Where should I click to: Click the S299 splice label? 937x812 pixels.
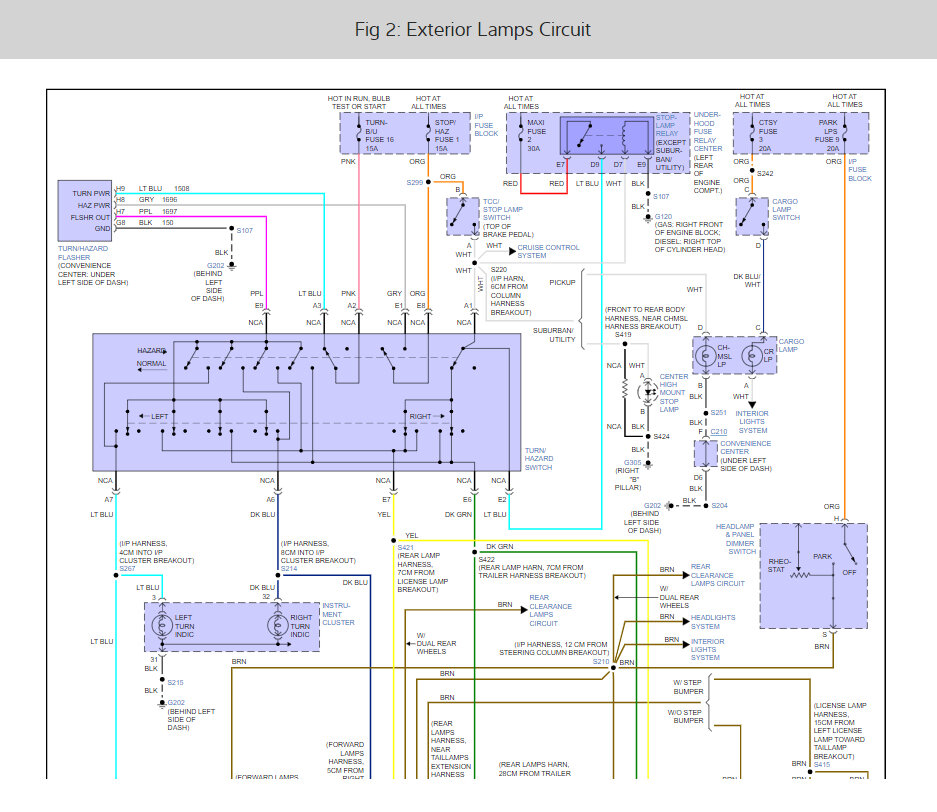tap(414, 182)
